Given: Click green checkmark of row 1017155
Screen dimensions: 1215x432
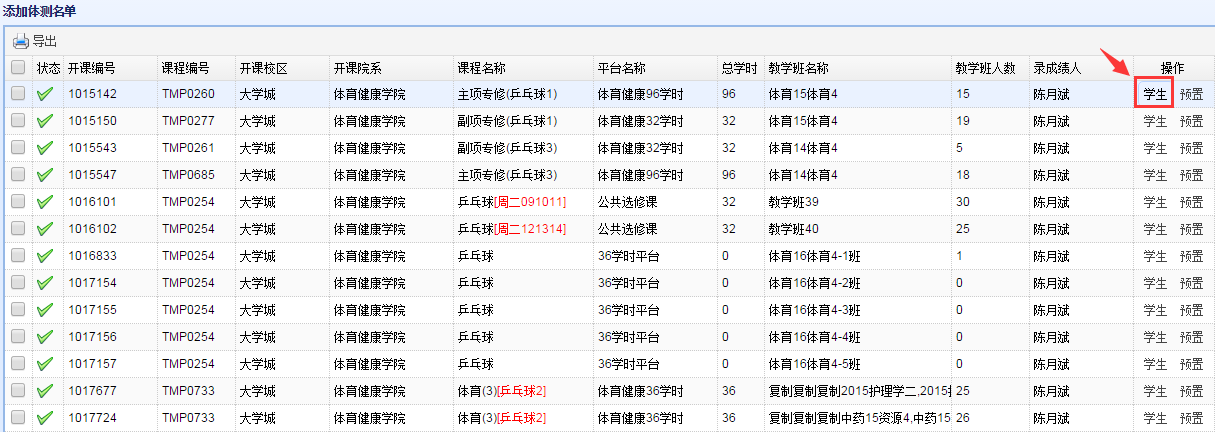Looking at the screenshot, I should coord(45,310).
